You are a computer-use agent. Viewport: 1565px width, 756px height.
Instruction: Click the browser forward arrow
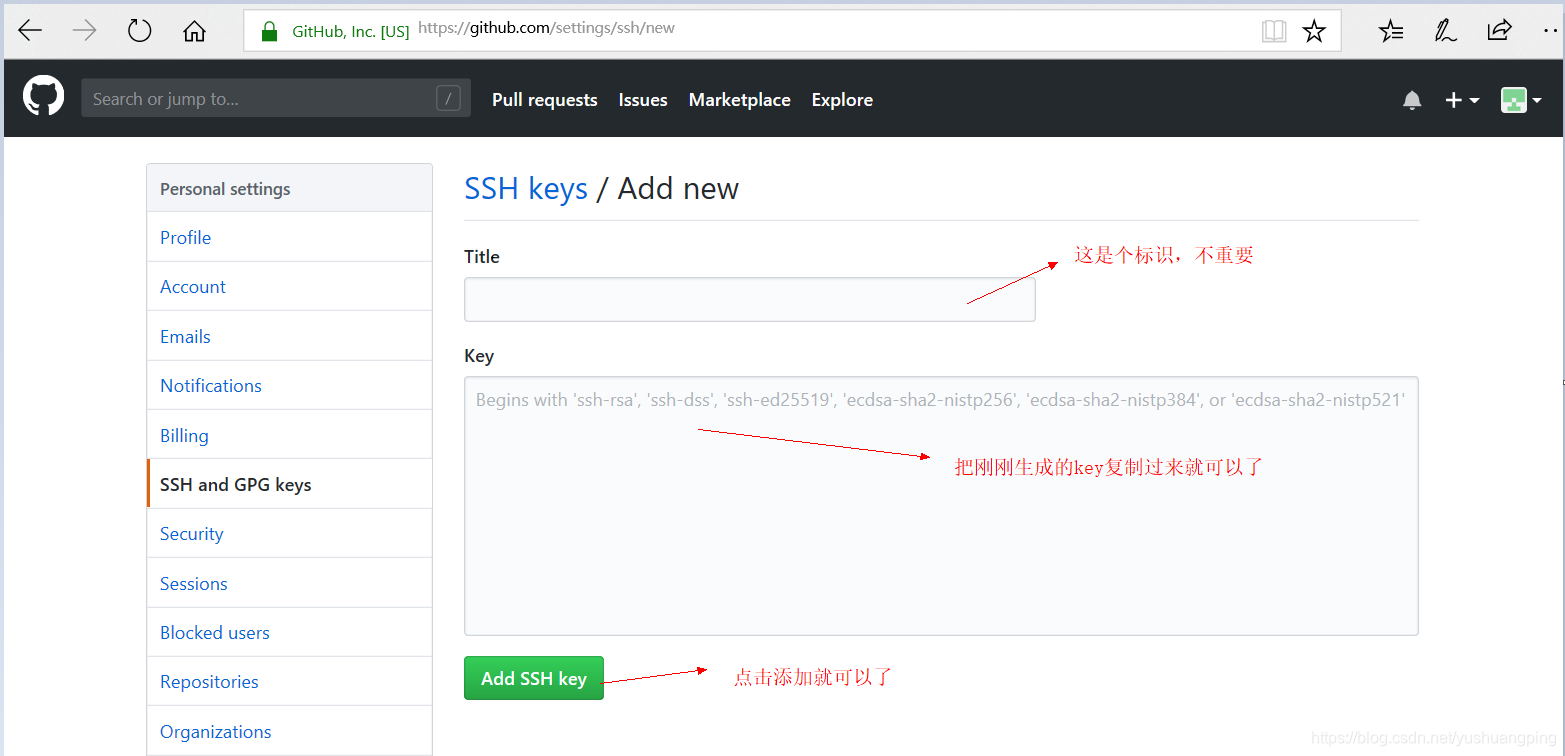coord(84,31)
